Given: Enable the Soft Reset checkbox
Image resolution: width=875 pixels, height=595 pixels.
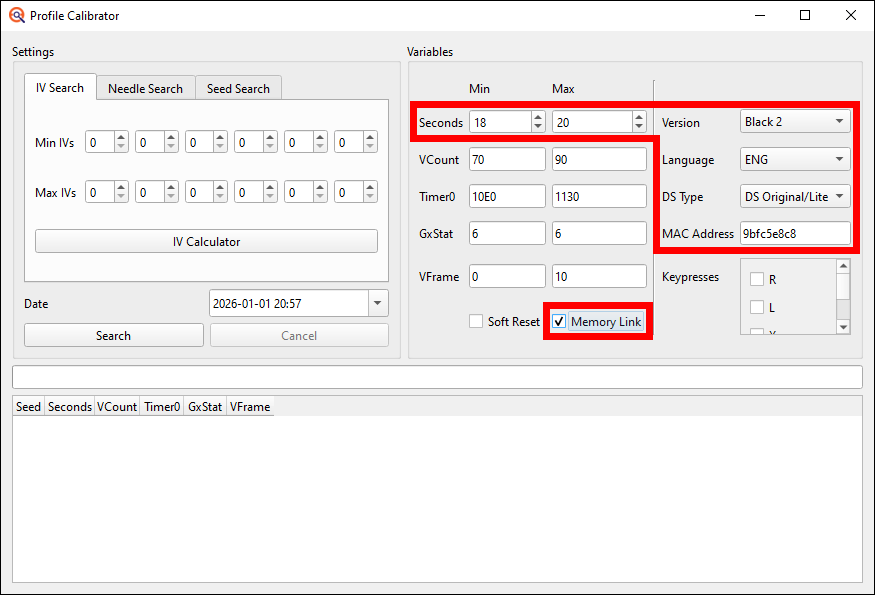Looking at the screenshot, I should (x=475, y=321).
